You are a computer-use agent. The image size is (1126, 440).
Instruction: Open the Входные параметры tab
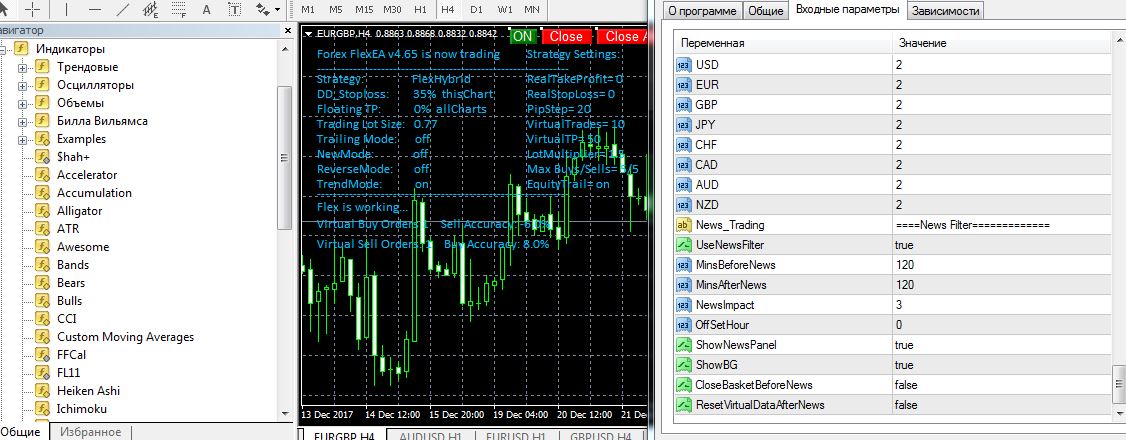[847, 9]
